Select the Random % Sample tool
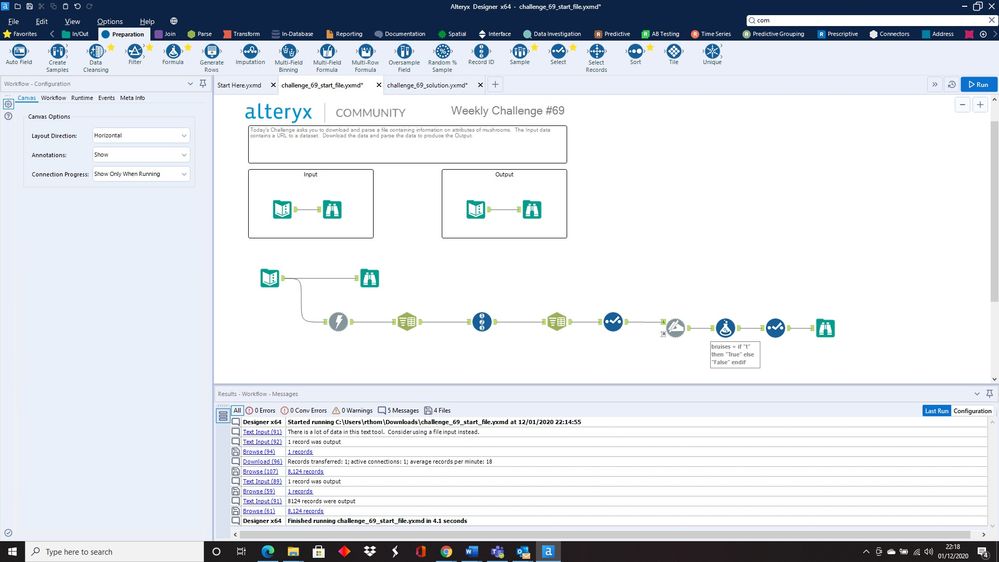999x562 pixels. coord(442,58)
